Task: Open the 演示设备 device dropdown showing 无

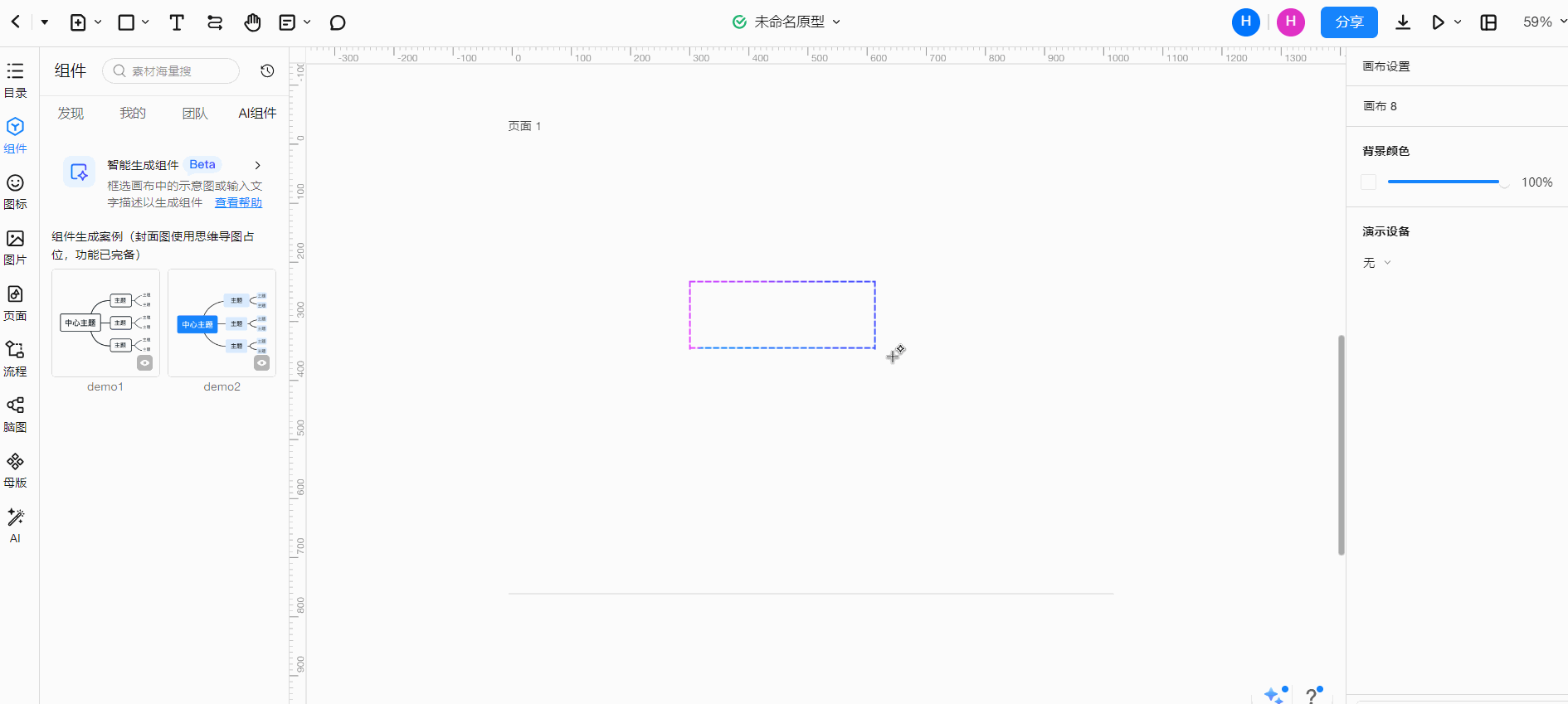Action: click(x=1376, y=263)
